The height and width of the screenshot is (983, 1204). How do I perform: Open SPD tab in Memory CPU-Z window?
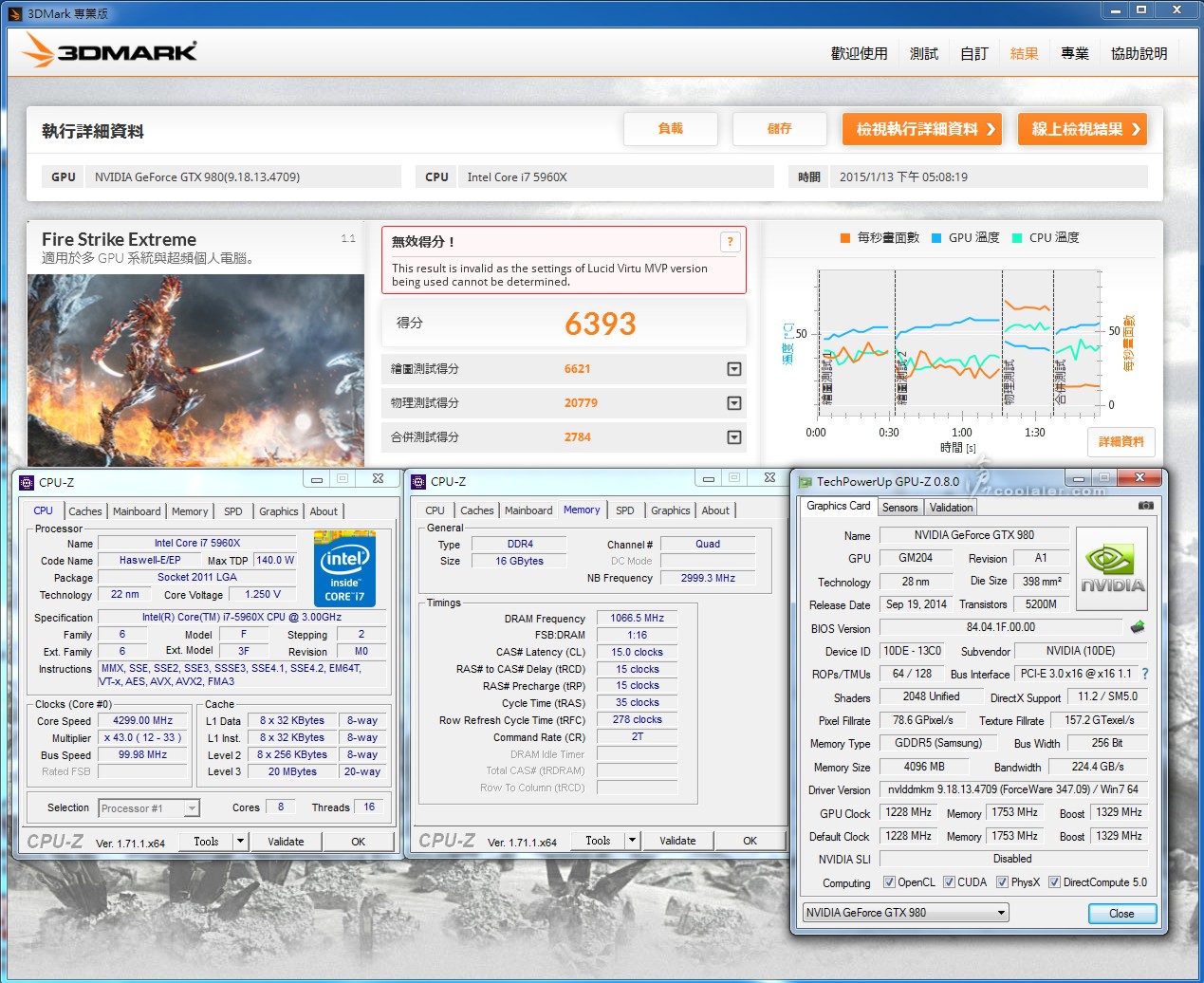point(625,510)
